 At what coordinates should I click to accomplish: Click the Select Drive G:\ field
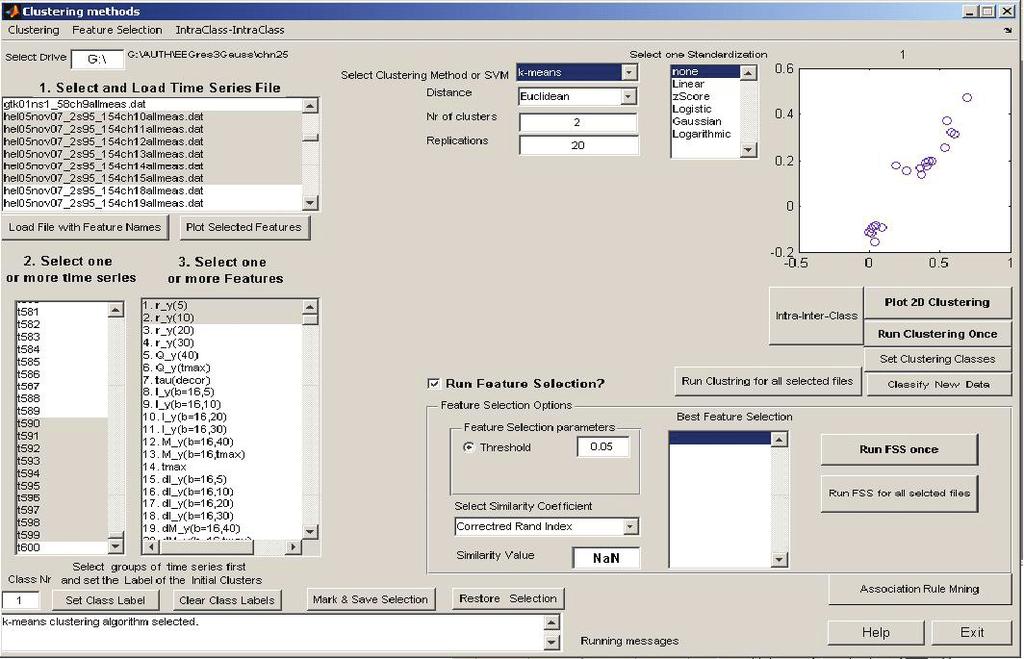point(97,59)
